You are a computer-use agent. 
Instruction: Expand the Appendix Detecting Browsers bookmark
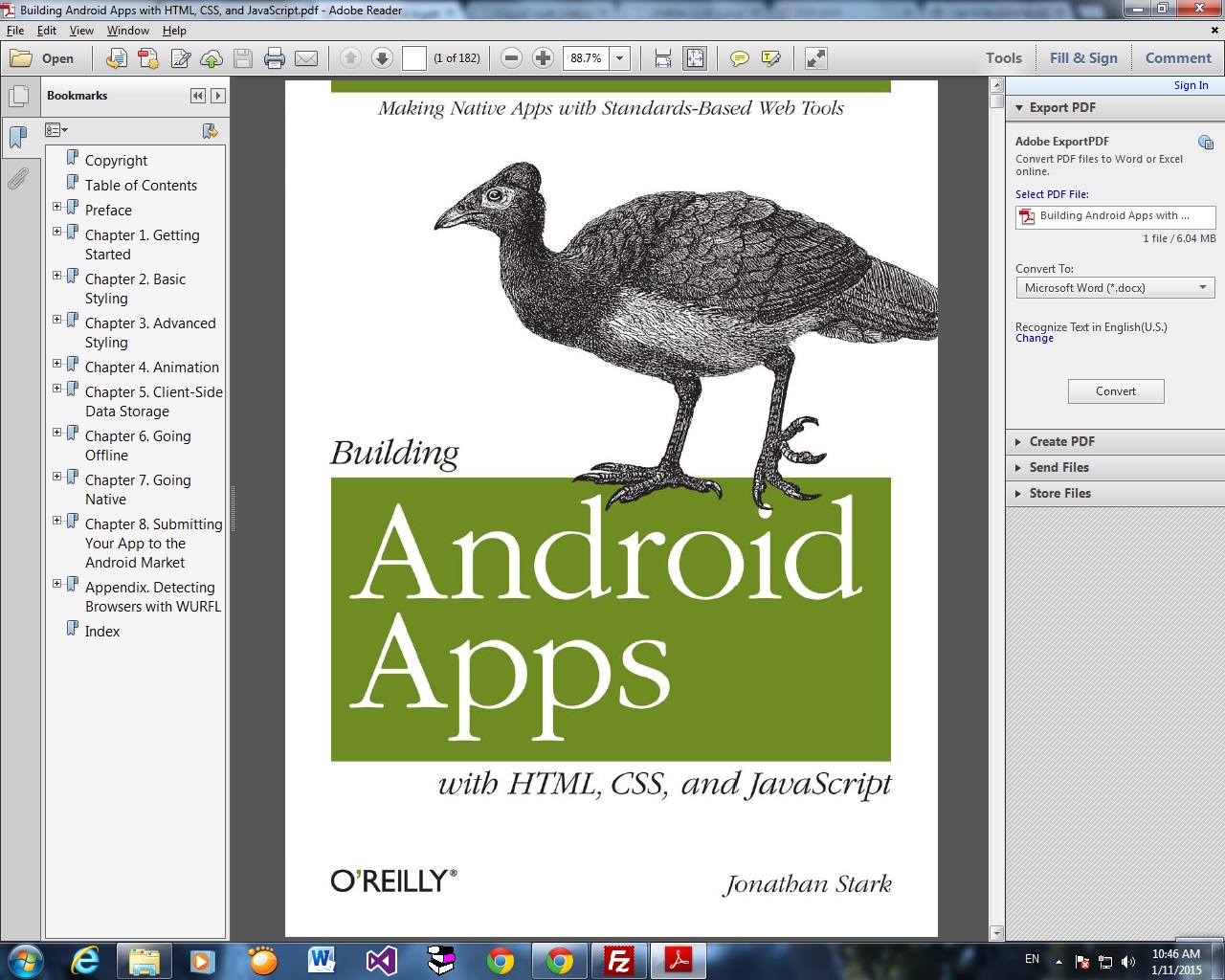[57, 584]
